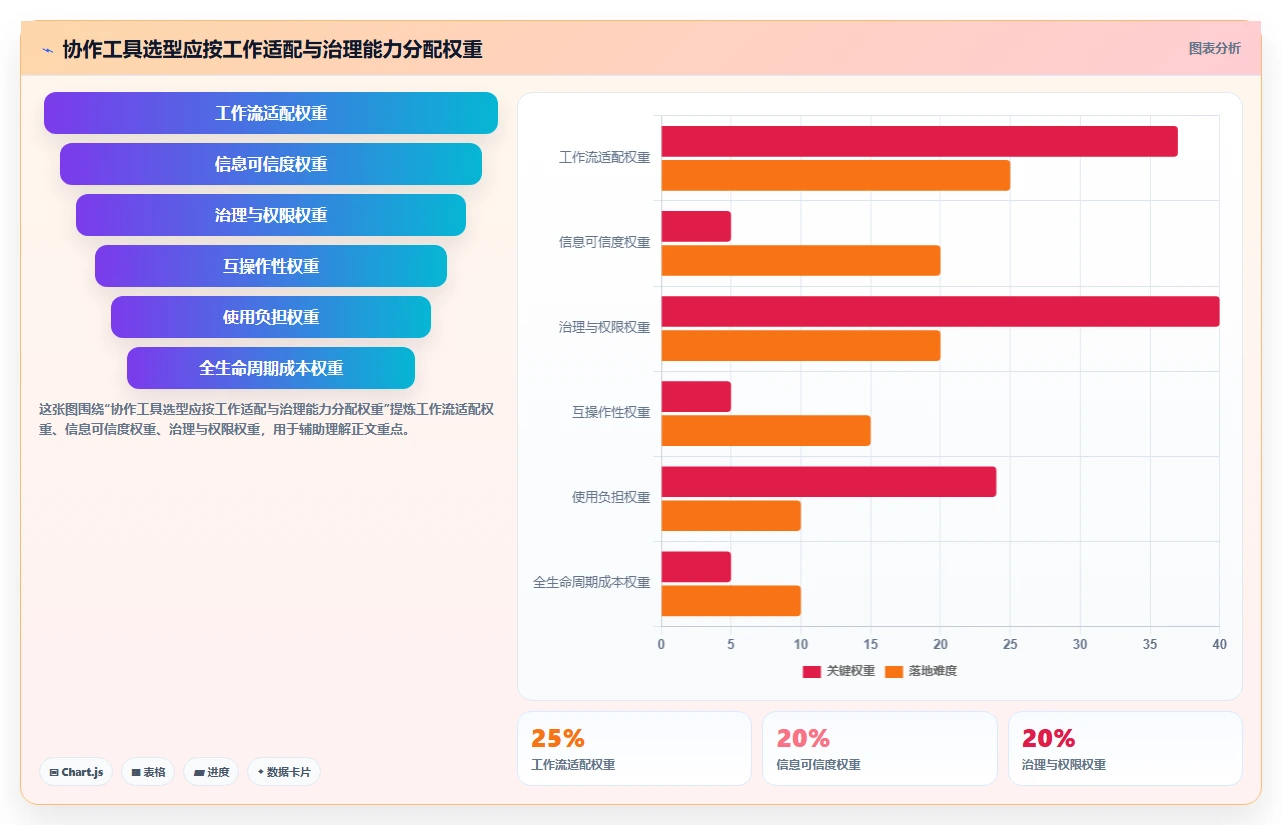Image resolution: width=1282 pixels, height=825 pixels.
Task: Select the 互操作性权重 funnel bar
Action: coord(271,266)
